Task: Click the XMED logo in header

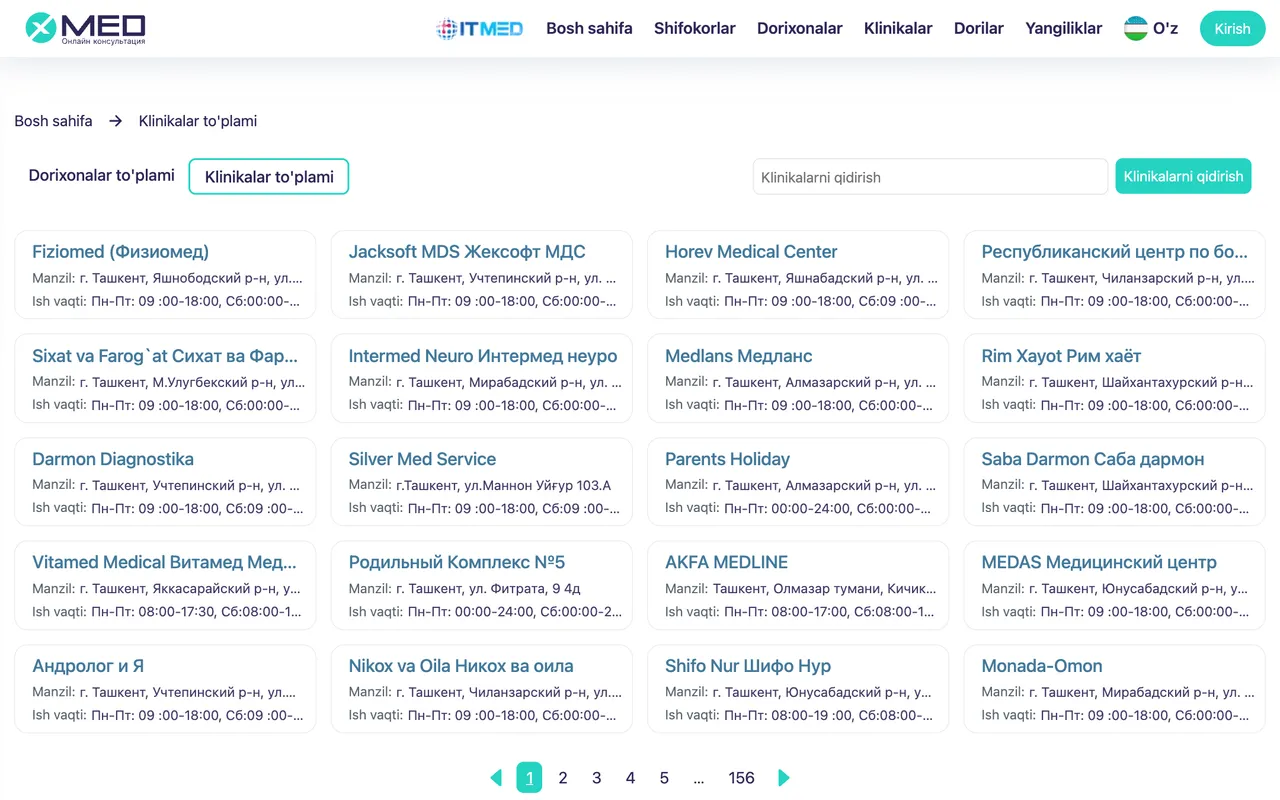Action: (x=86, y=28)
